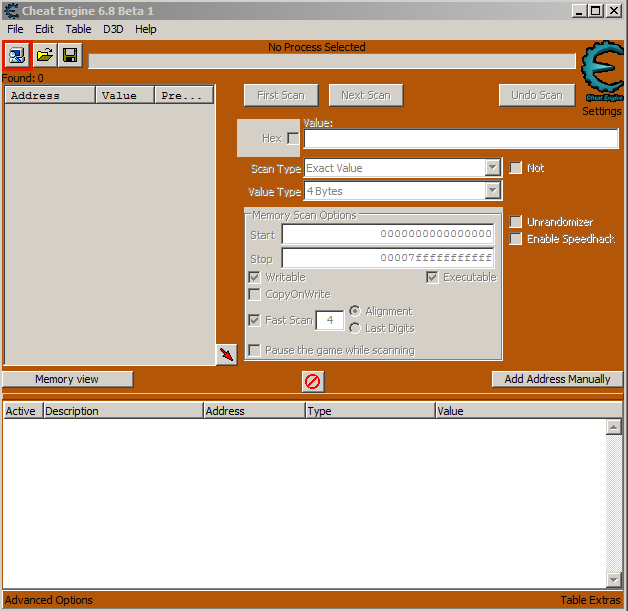
Task: Check Pause the game while scanning
Action: pos(254,350)
